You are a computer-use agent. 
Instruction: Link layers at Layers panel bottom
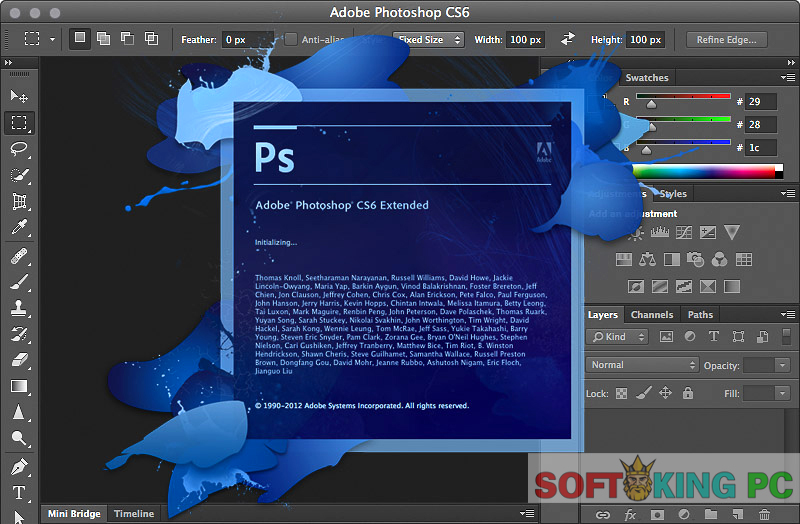[603, 514]
